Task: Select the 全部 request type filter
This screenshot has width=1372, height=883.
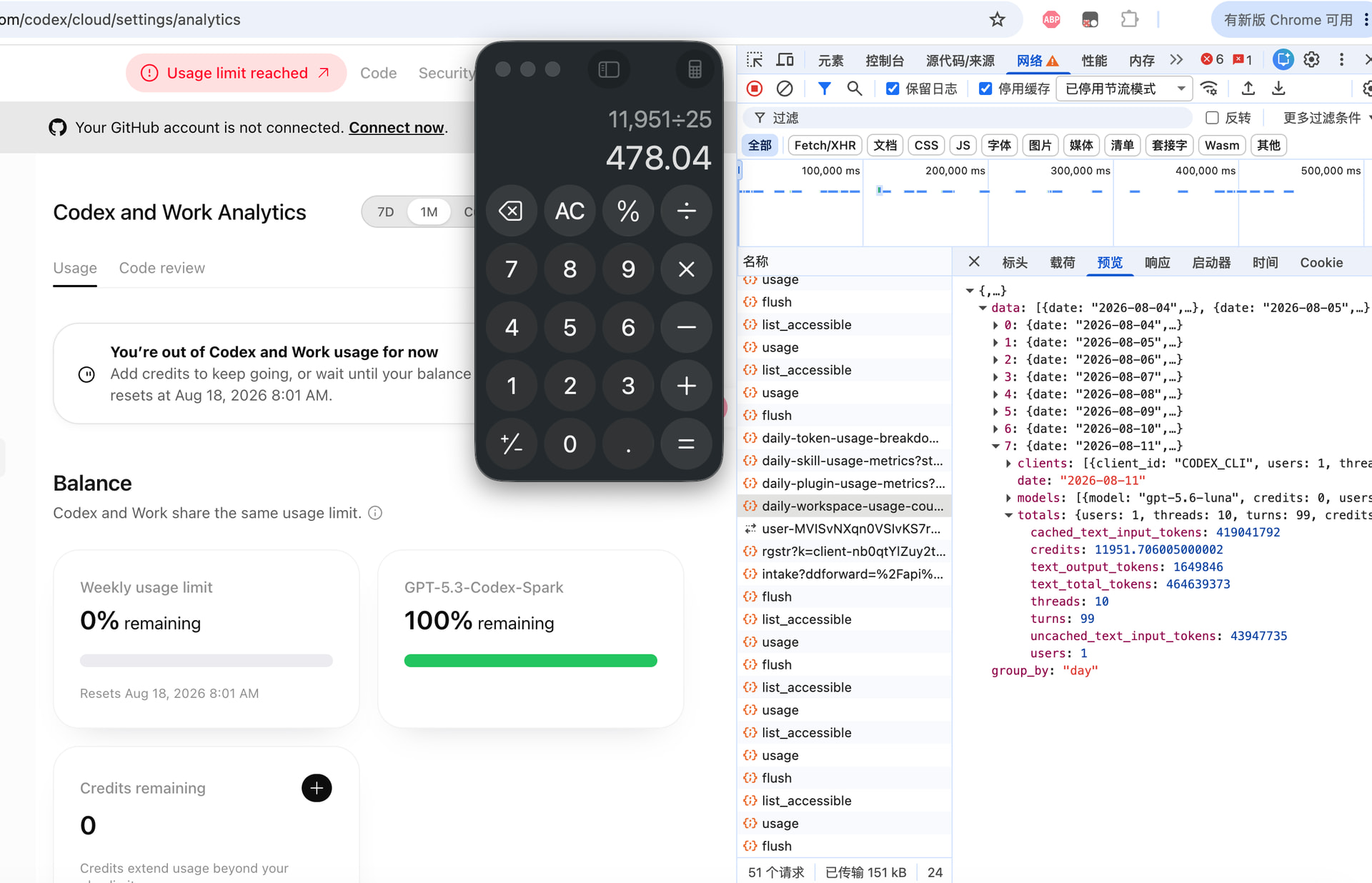Action: [x=760, y=145]
